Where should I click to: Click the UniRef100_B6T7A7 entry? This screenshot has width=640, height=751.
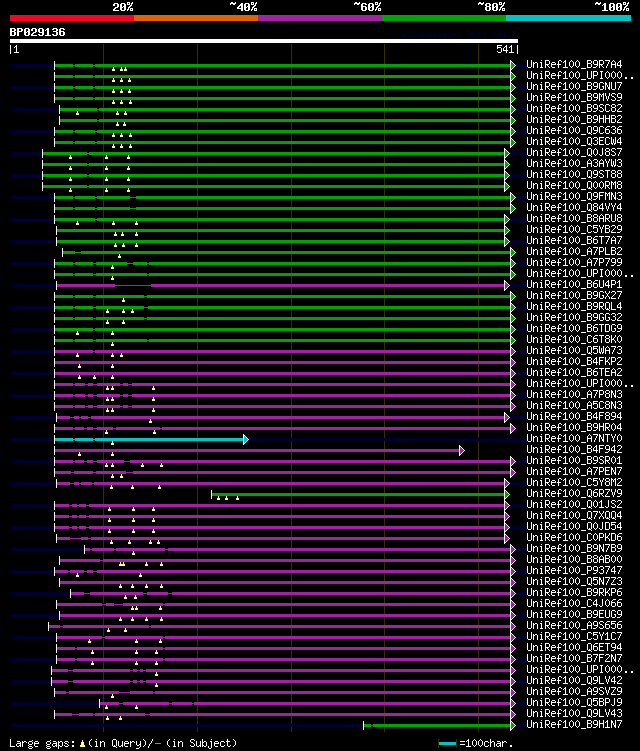point(574,240)
